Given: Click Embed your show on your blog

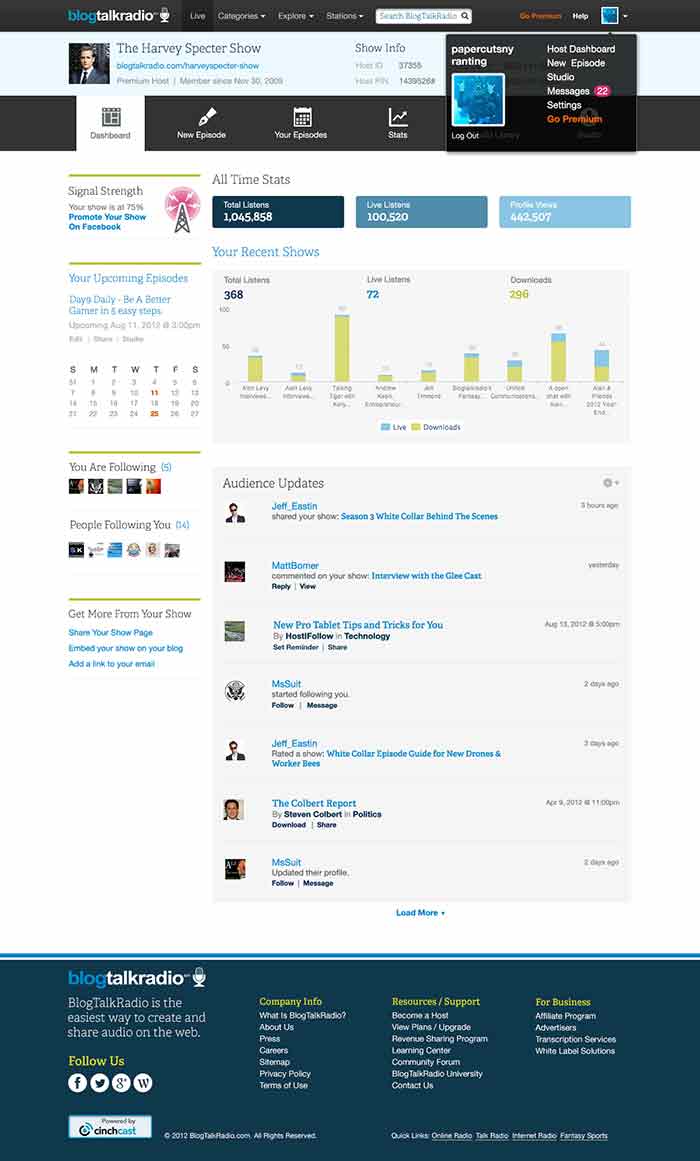Looking at the screenshot, I should pos(126,649).
